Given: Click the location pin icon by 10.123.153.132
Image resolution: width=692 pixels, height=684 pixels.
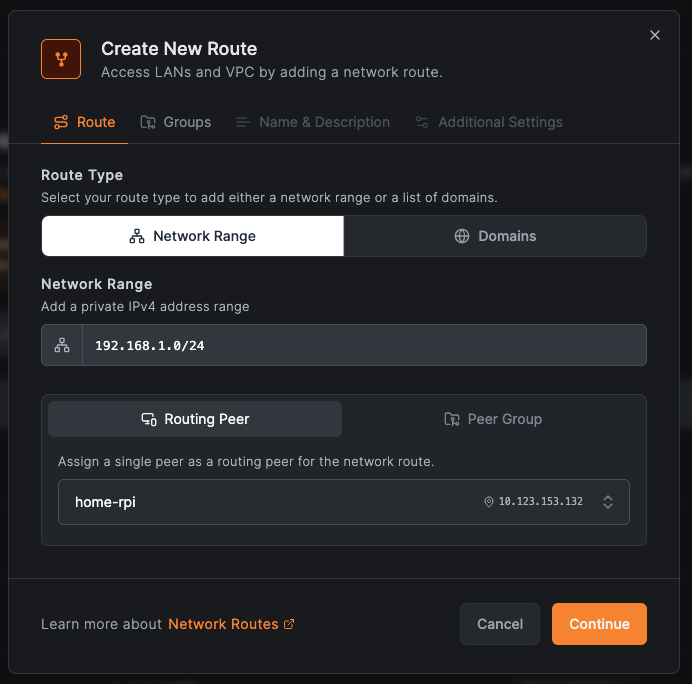Looking at the screenshot, I should click(489, 502).
